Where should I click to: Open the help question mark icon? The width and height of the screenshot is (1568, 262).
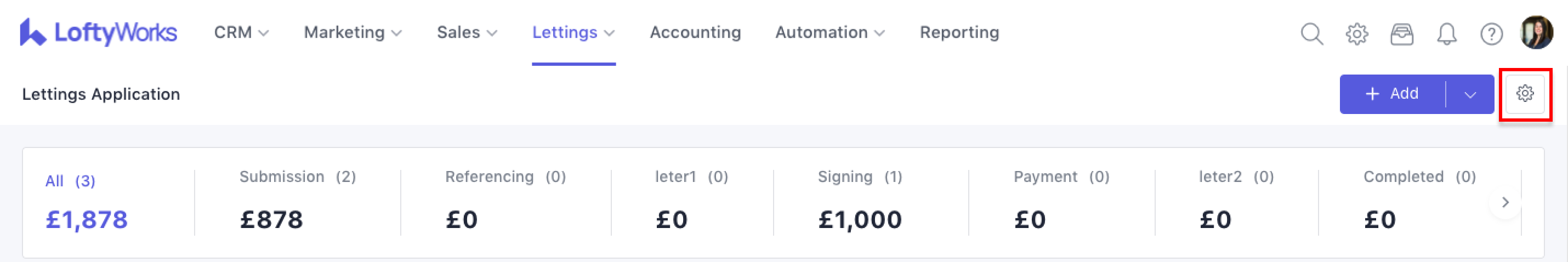pos(1491,33)
